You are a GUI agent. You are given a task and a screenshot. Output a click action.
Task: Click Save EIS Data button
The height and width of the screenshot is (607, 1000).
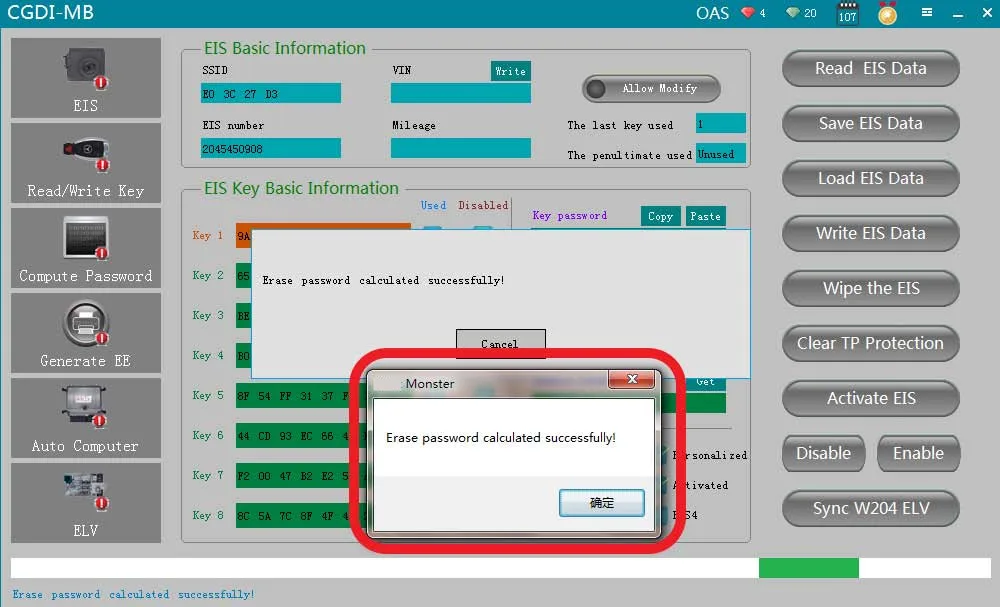click(x=871, y=123)
